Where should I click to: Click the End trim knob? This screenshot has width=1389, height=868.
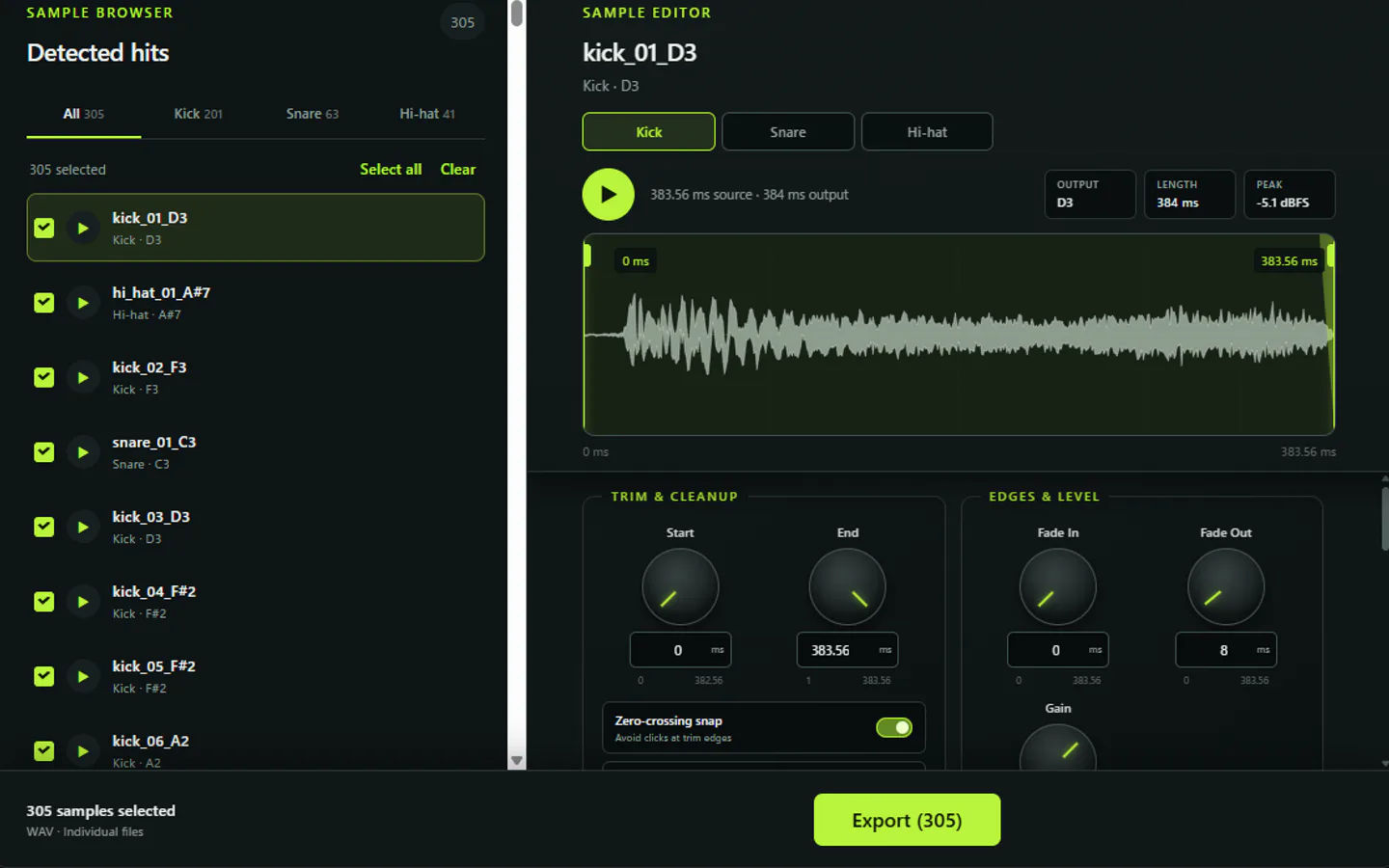pyautogui.click(x=848, y=586)
